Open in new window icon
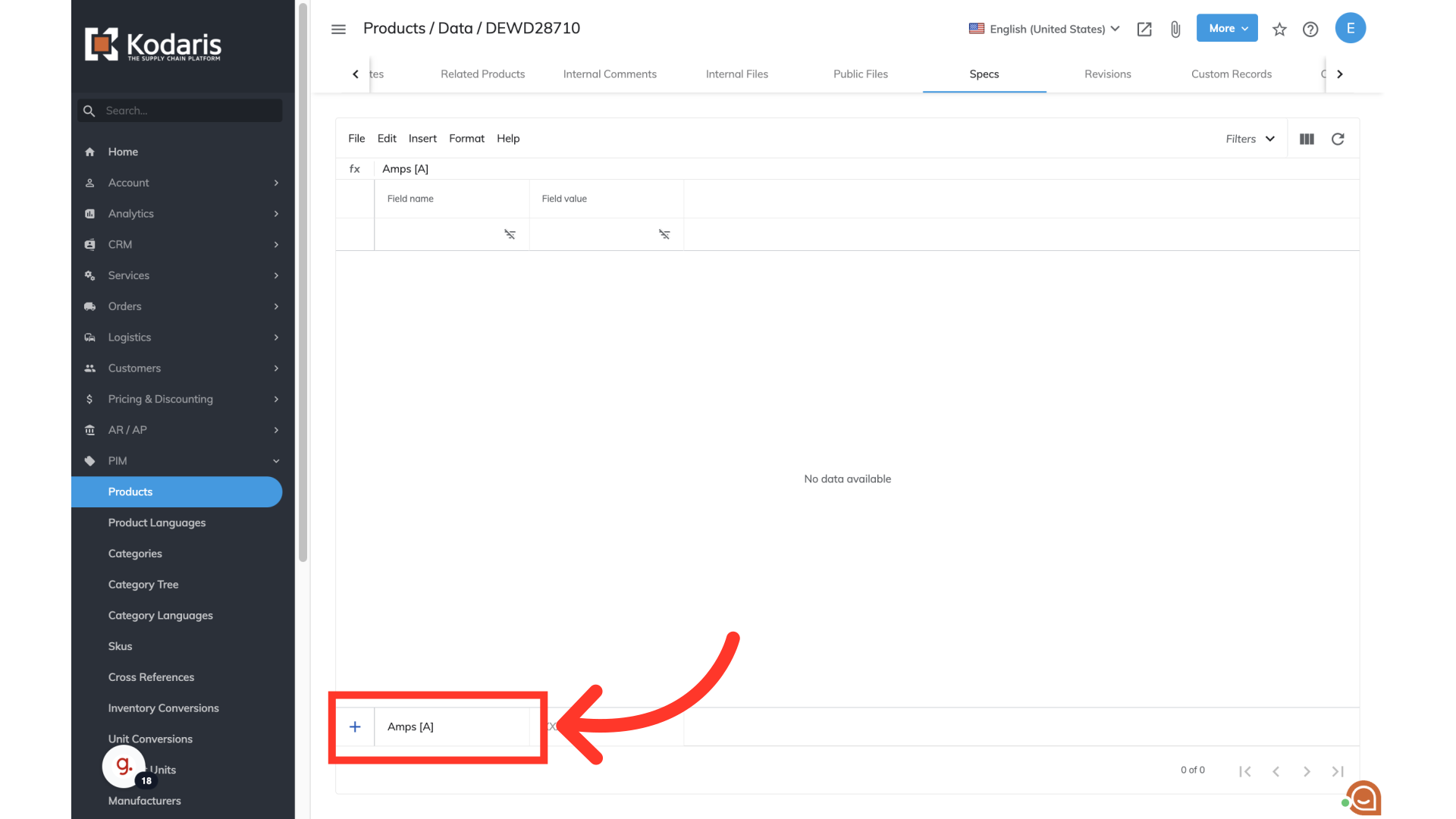Image resolution: width=1456 pixels, height=819 pixels. point(1144,29)
